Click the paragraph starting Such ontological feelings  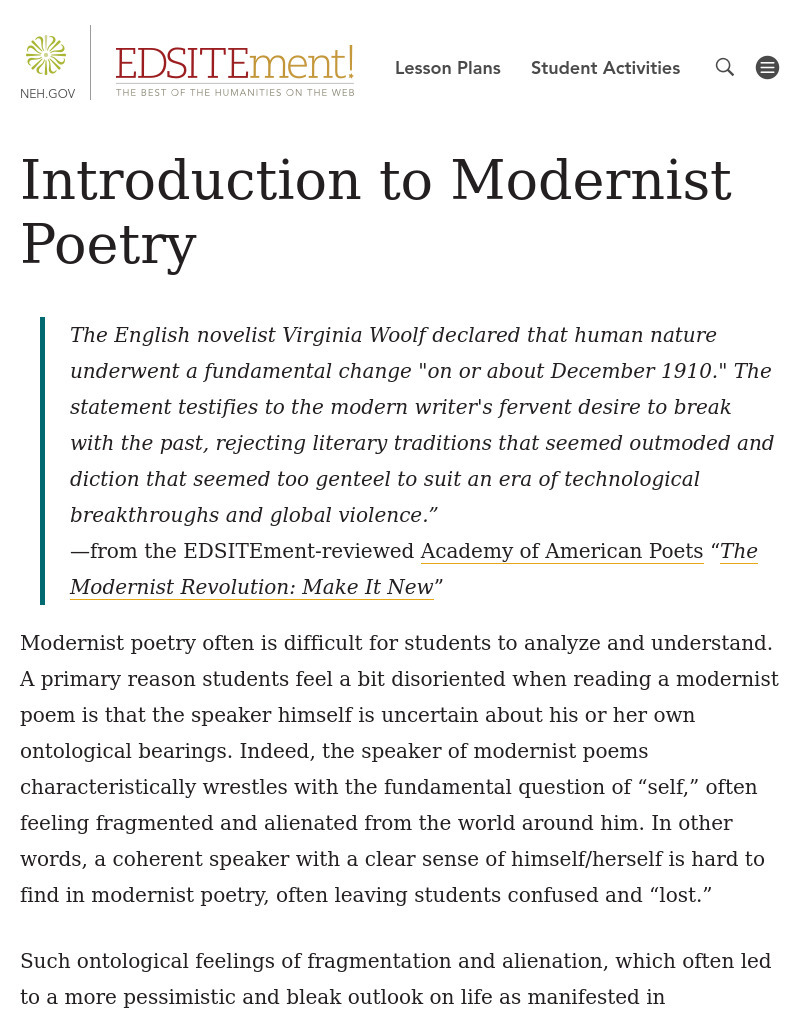pos(396,979)
